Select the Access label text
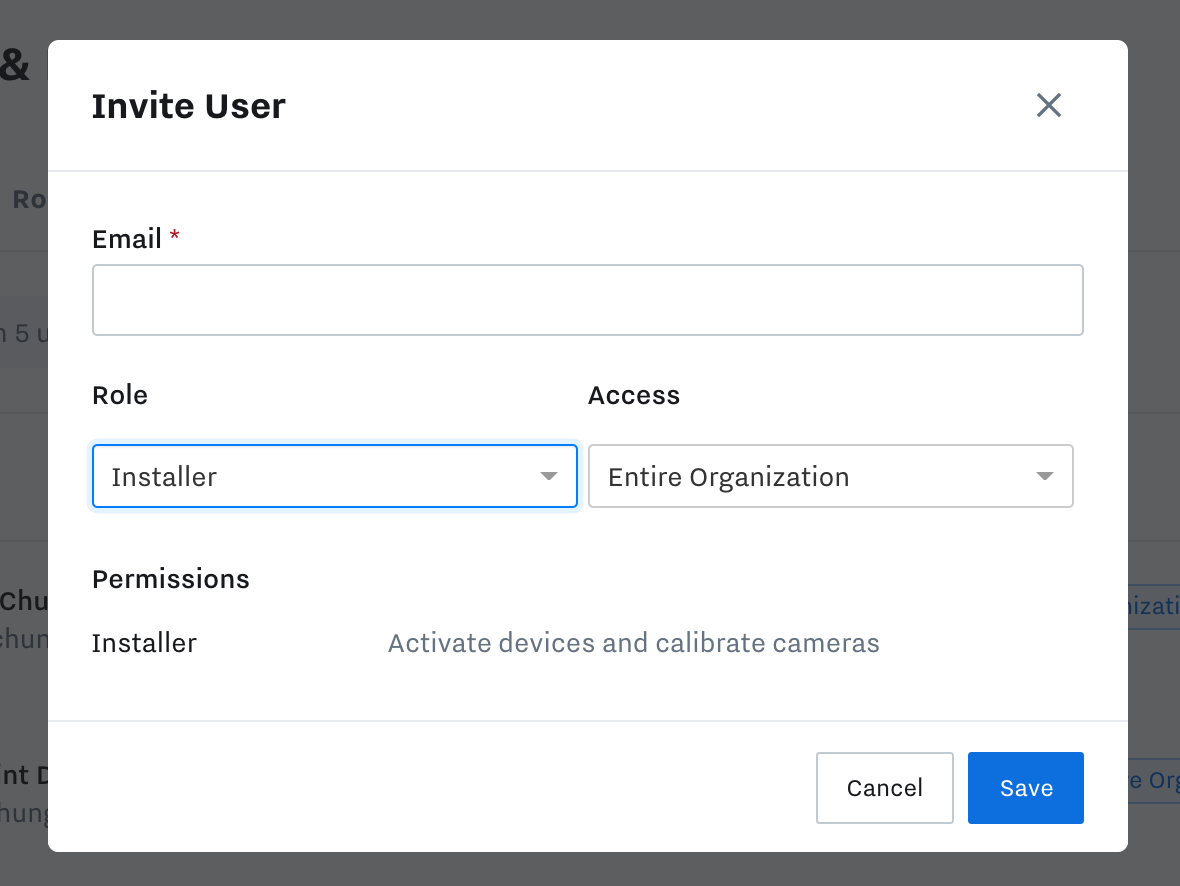This screenshot has height=886, width=1180. 634,395
